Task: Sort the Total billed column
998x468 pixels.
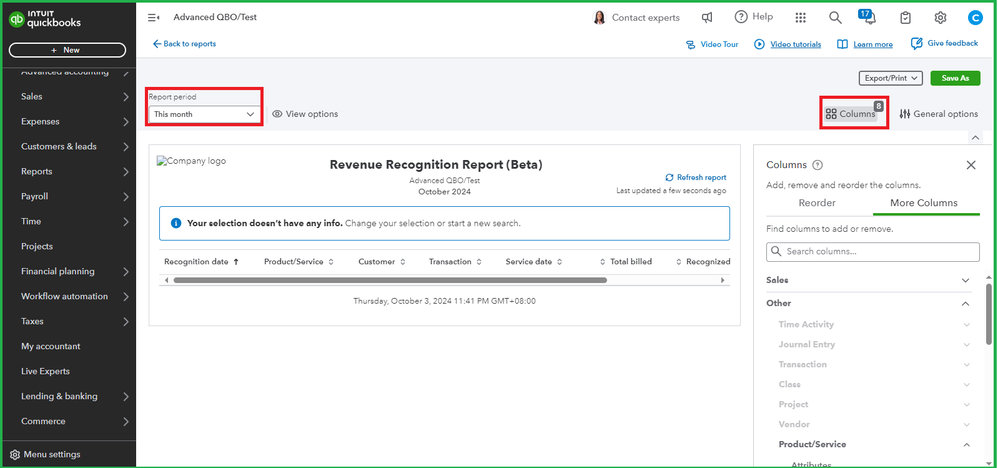Action: 603,262
